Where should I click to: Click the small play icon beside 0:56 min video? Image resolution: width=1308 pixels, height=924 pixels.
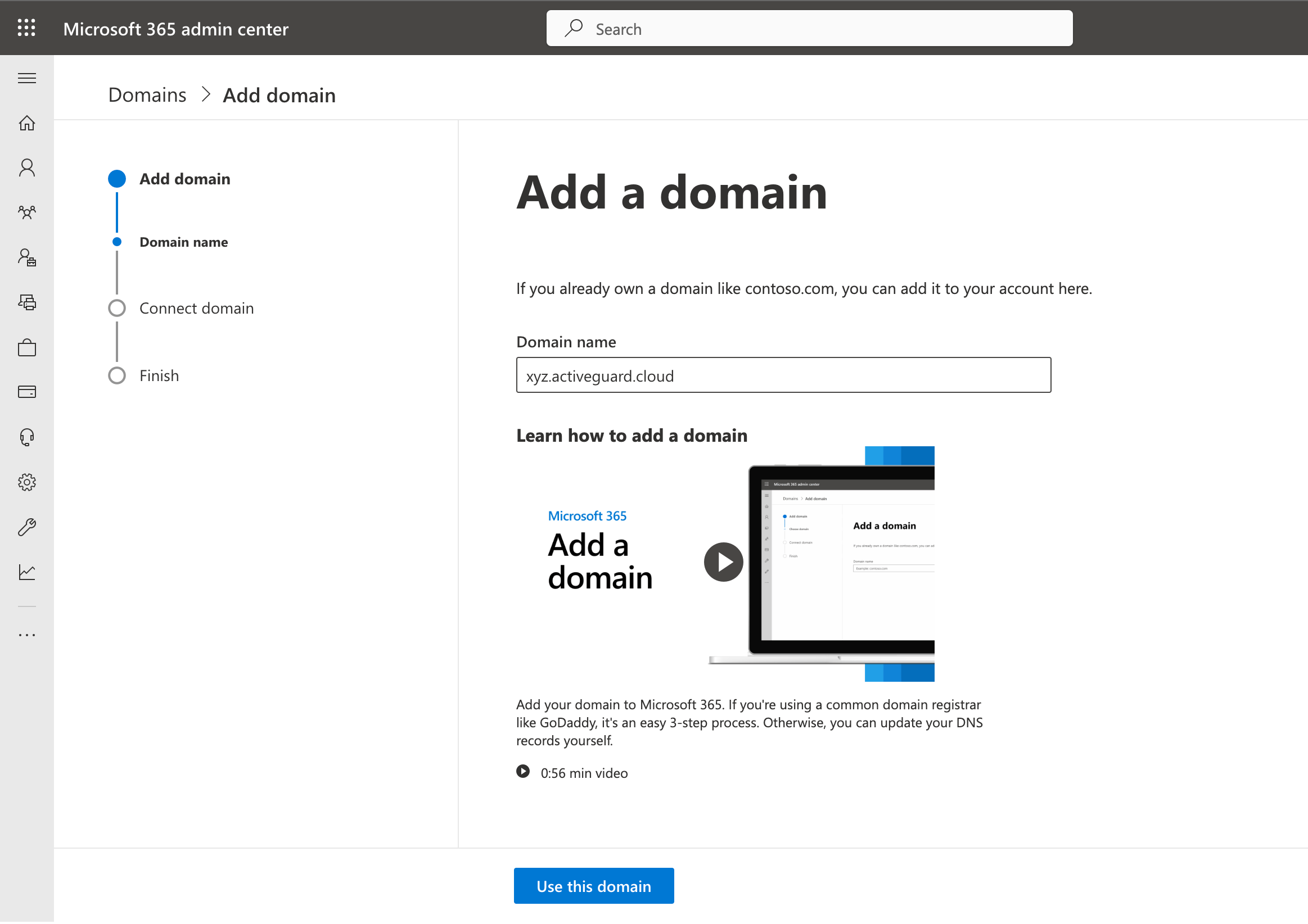point(523,772)
